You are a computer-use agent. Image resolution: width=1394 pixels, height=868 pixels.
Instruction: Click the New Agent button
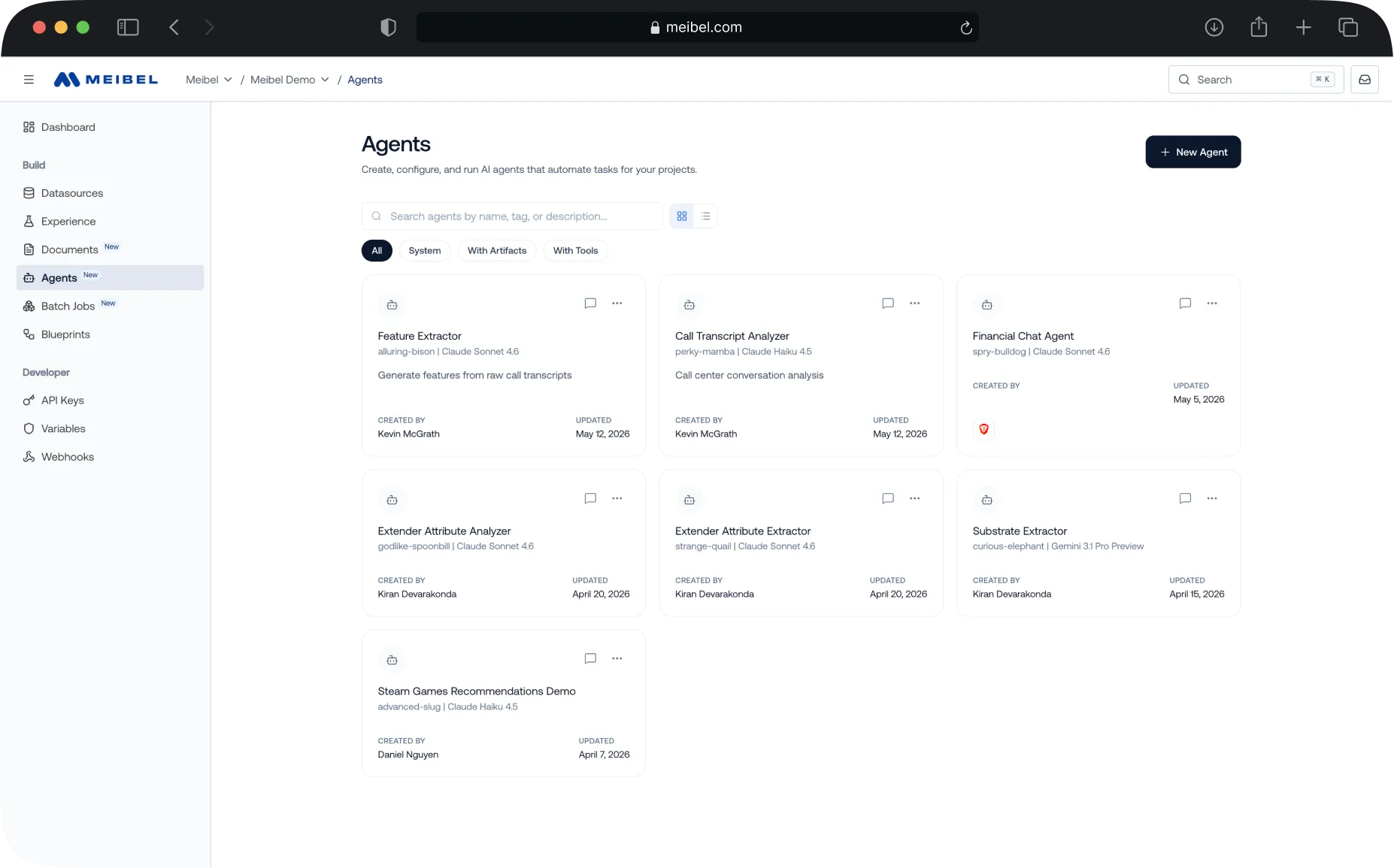(1192, 152)
